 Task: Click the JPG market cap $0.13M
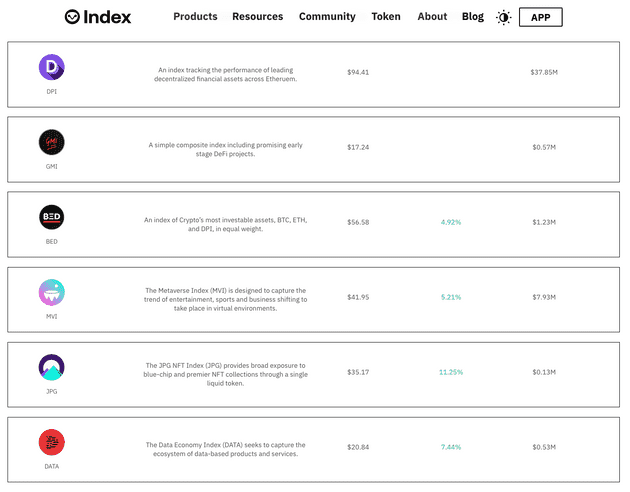pos(544,372)
